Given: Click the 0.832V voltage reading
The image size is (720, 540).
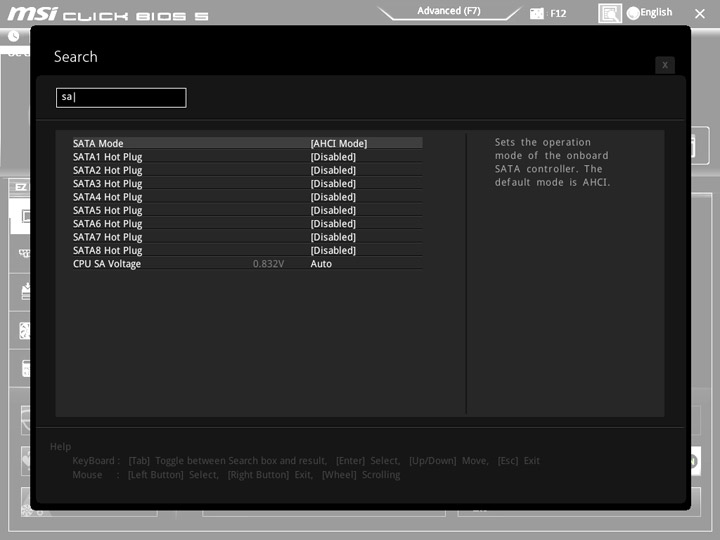Looking at the screenshot, I should [x=268, y=264].
